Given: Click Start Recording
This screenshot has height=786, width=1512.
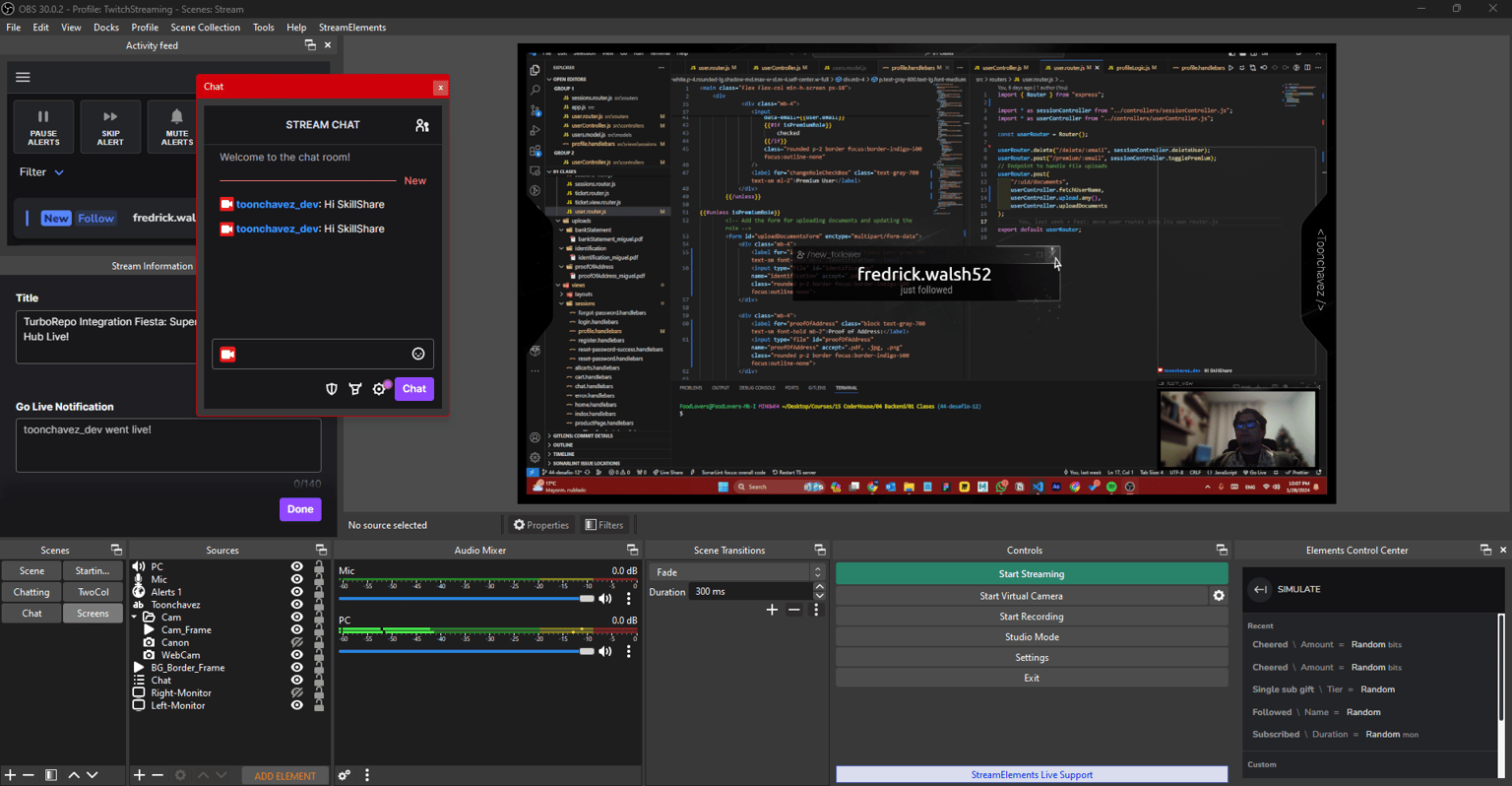Looking at the screenshot, I should pyautogui.click(x=1032, y=617).
